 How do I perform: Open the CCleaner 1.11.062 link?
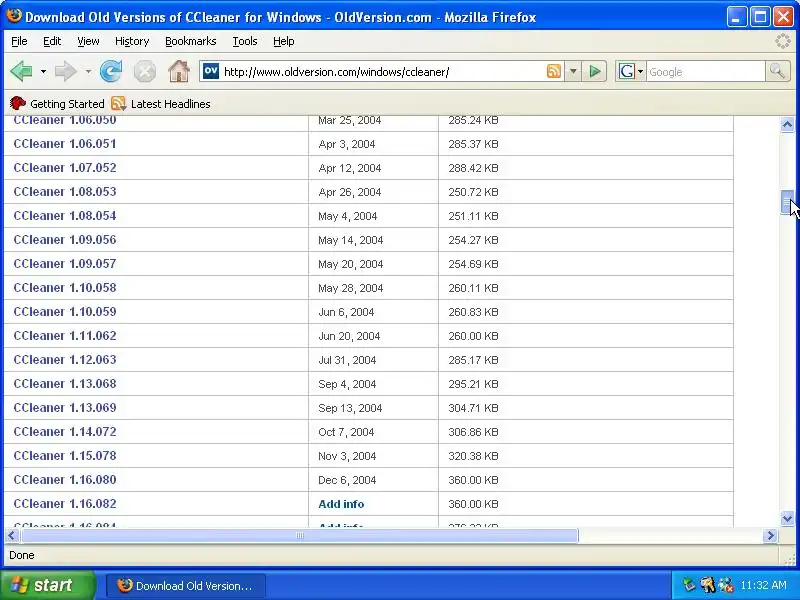(65, 336)
